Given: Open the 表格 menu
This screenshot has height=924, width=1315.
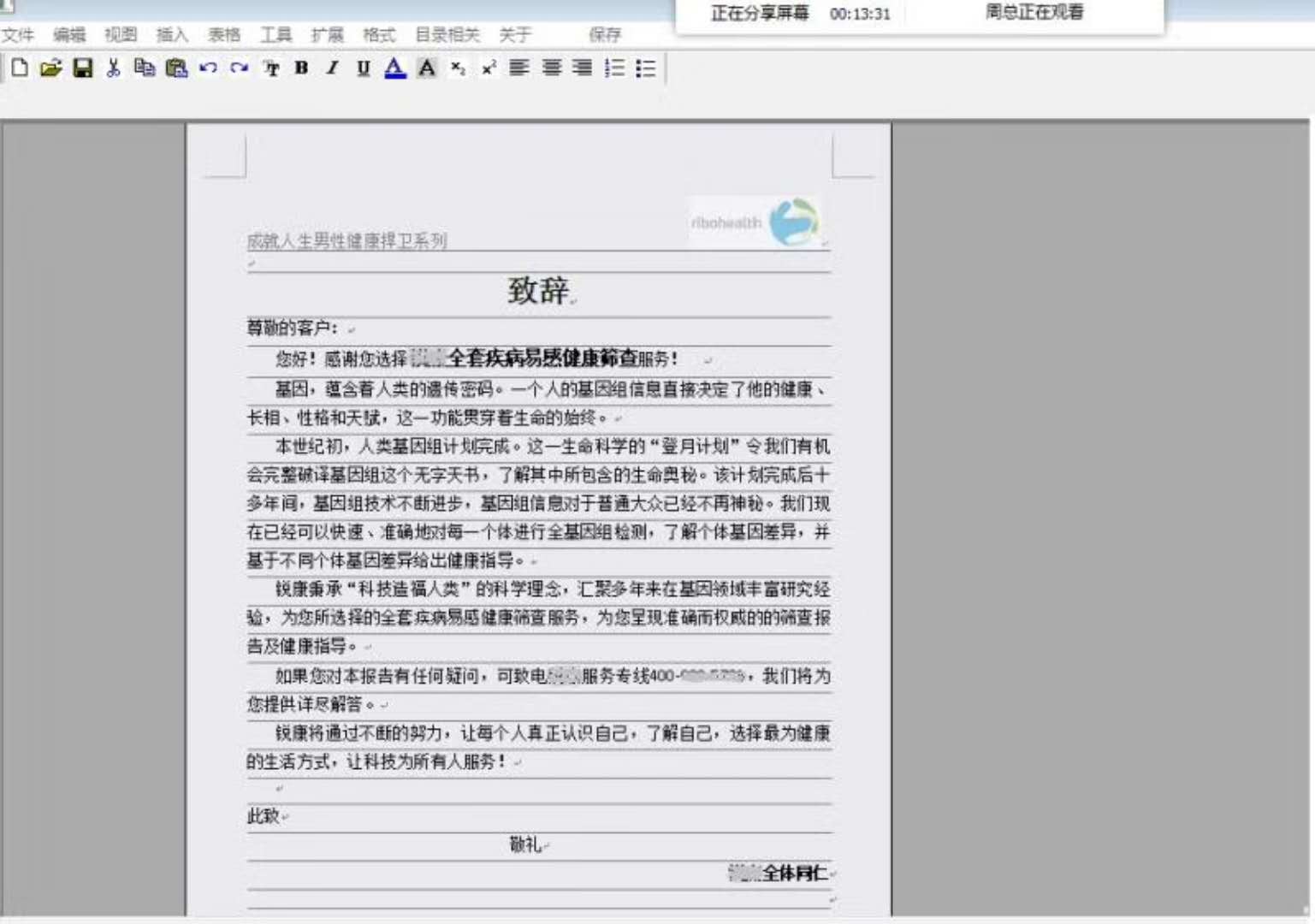Looking at the screenshot, I should click(x=224, y=35).
